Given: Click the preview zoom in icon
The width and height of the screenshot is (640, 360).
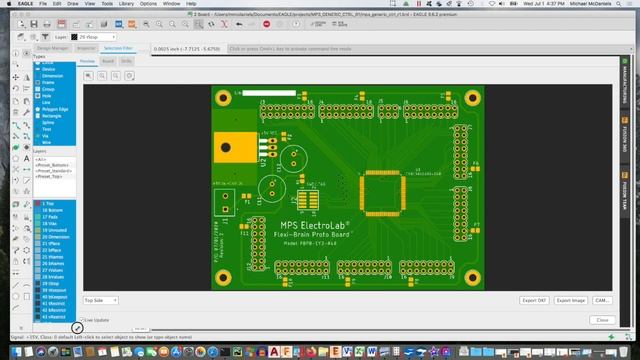Looking at the screenshot, I should tap(102, 76).
